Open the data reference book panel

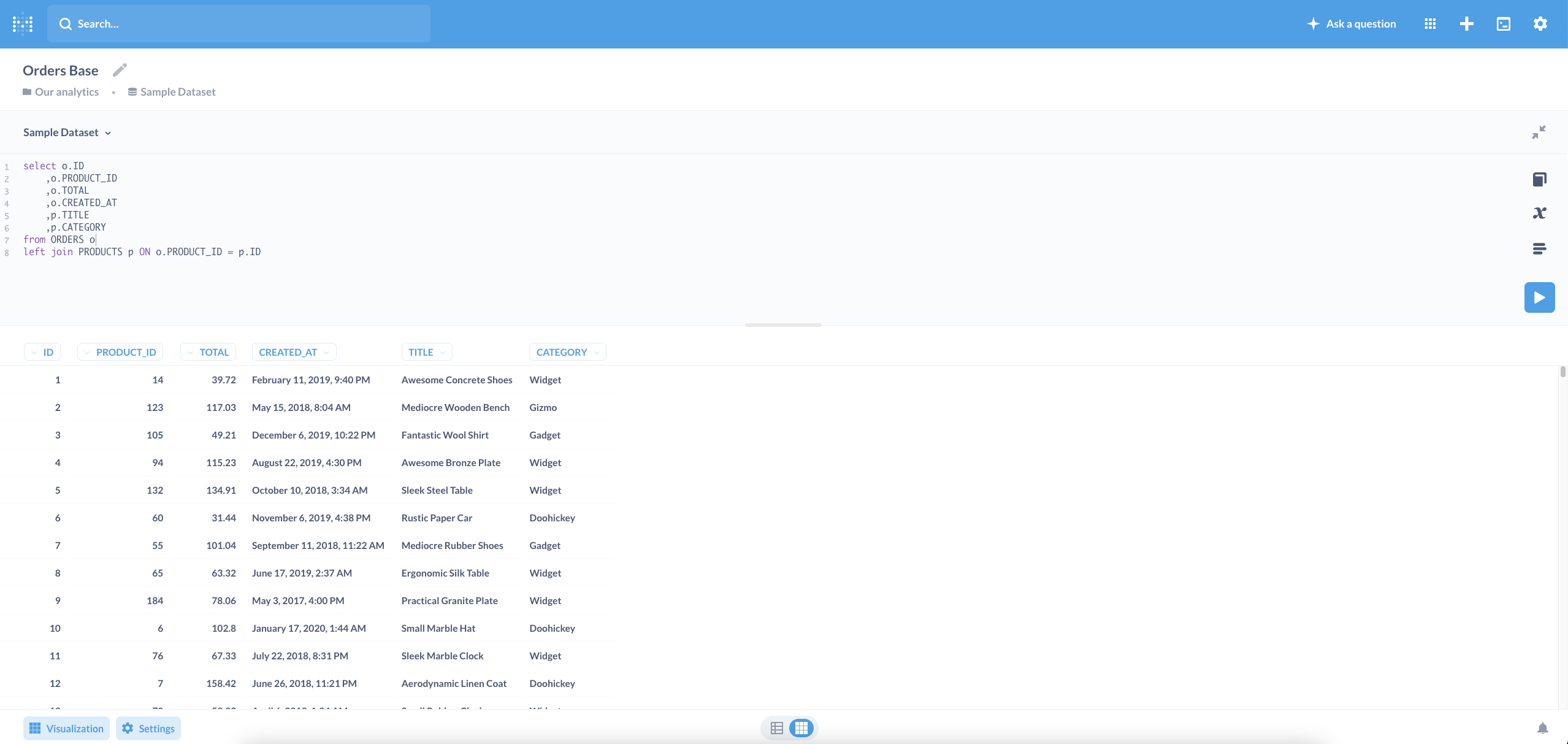[x=1540, y=178]
